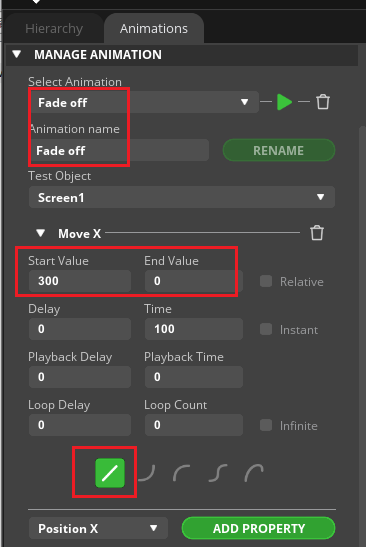Click the RENAME button
The height and width of the screenshot is (547, 366).
(279, 150)
